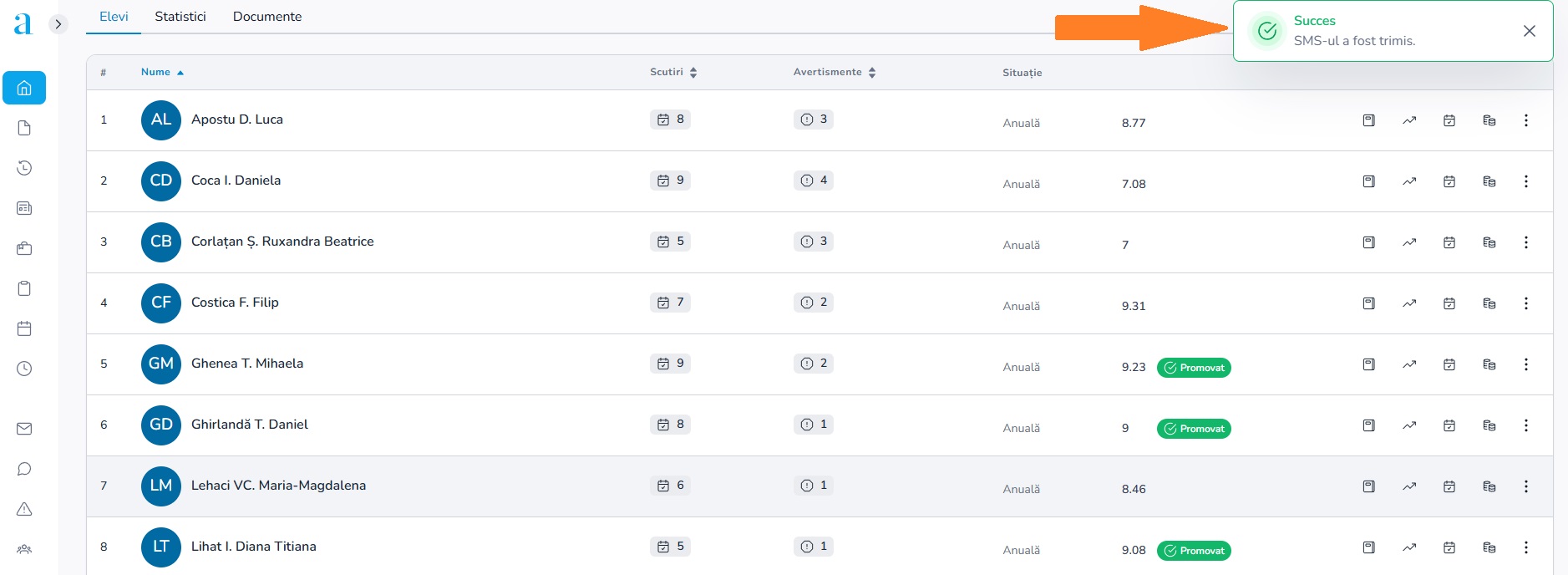Switch to the Documente tab
The image size is (1568, 575).
click(x=267, y=17)
